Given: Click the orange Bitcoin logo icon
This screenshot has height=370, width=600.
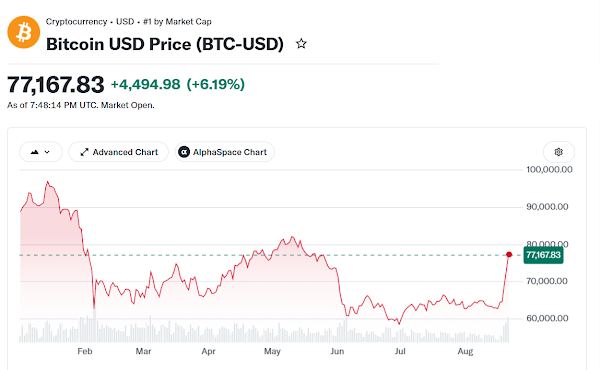Looking at the screenshot, I should tap(24, 32).
